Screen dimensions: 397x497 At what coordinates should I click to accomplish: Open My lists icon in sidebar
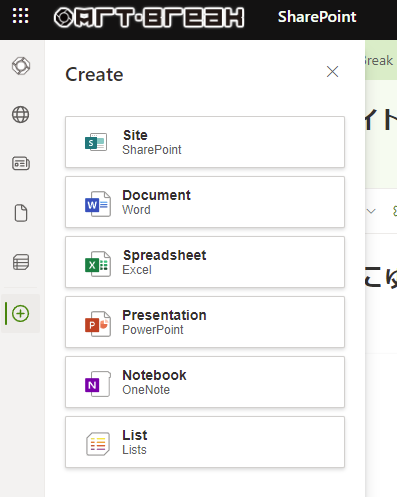coord(21,262)
